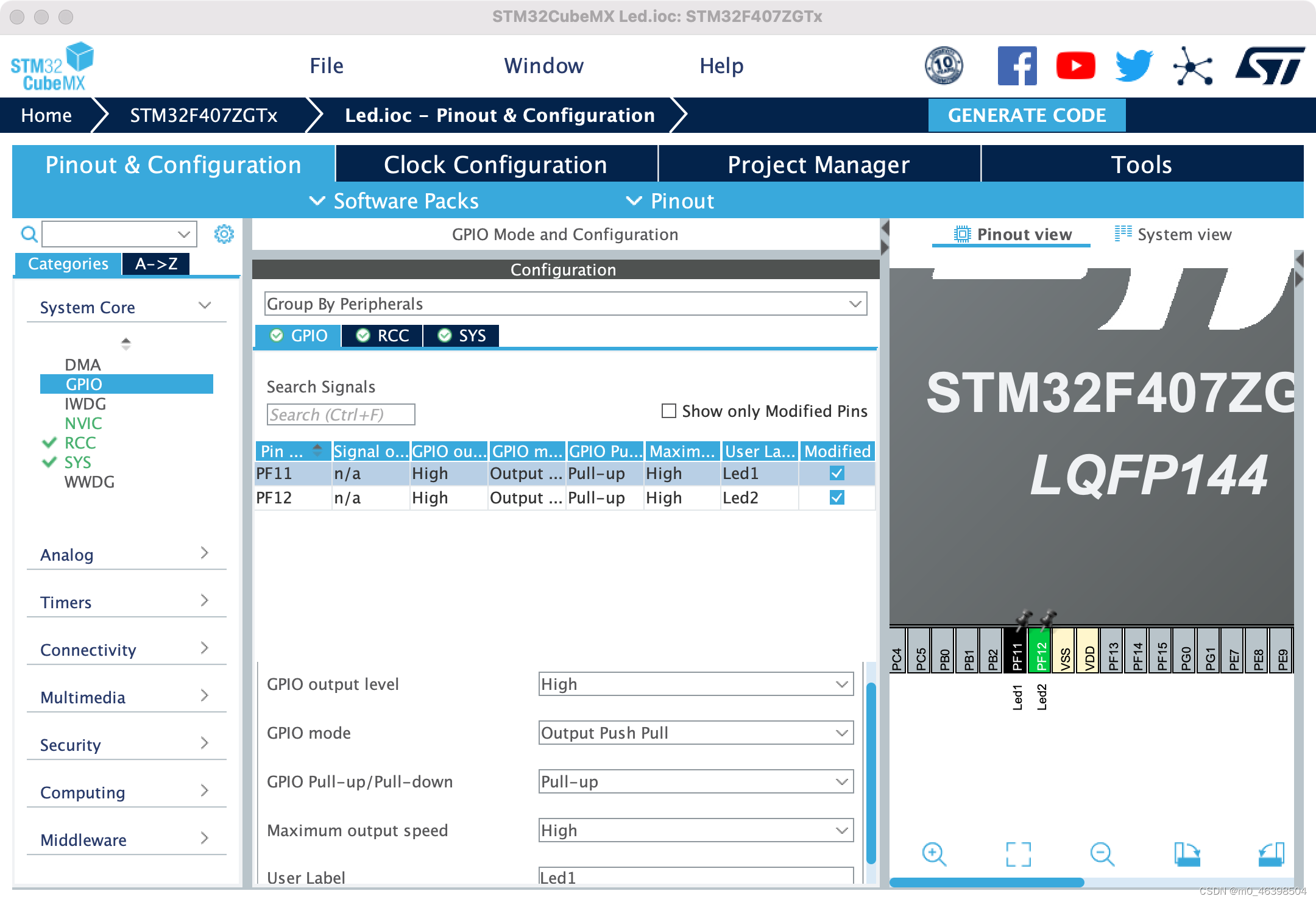Uncheck the Modified checkbox for PF12
The width and height of the screenshot is (1316, 902).
click(837, 497)
